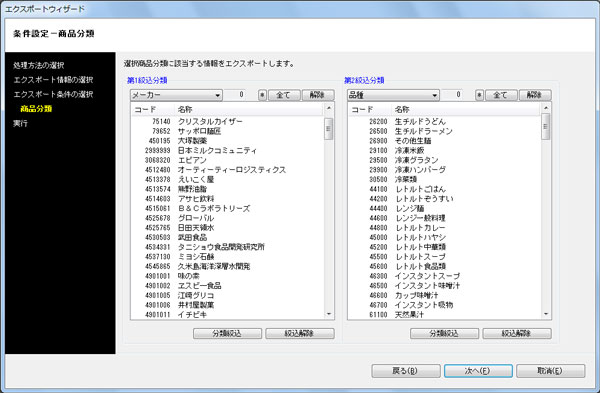The height and width of the screenshot is (393, 600).
Task: Select row レトルトハヤシ
Action: (445, 238)
